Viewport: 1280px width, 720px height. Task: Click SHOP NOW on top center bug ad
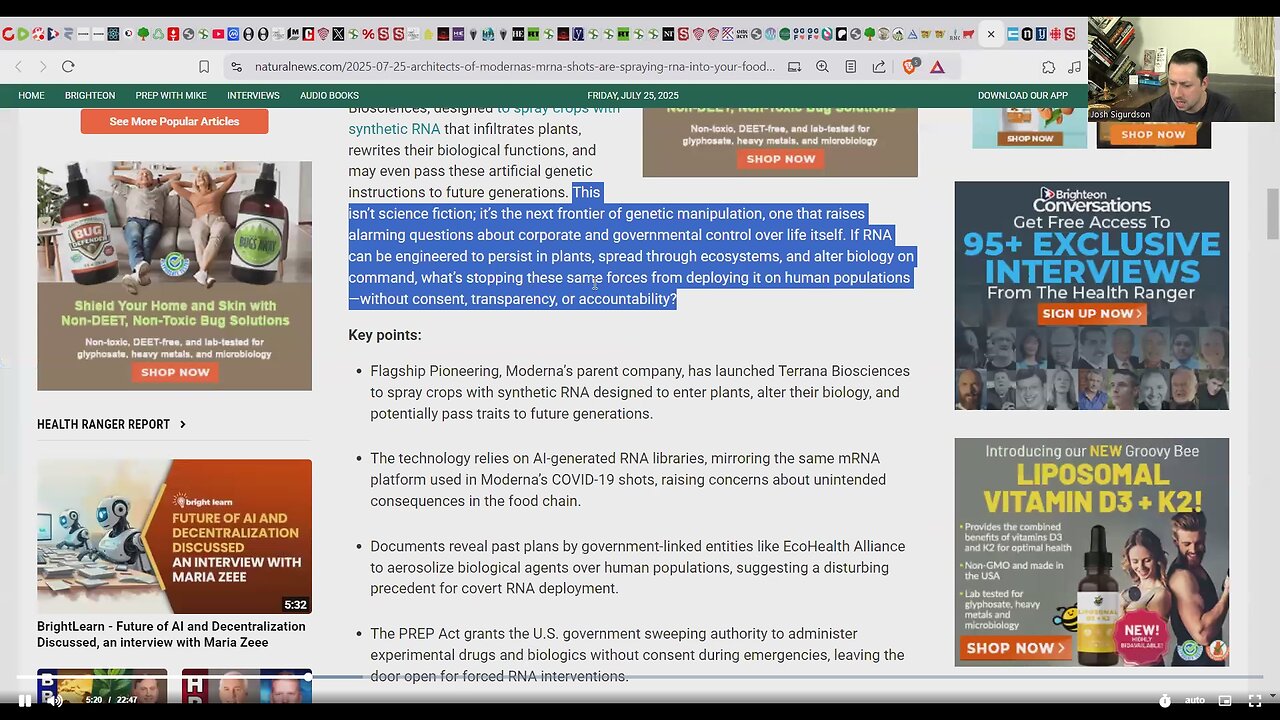coord(780,159)
